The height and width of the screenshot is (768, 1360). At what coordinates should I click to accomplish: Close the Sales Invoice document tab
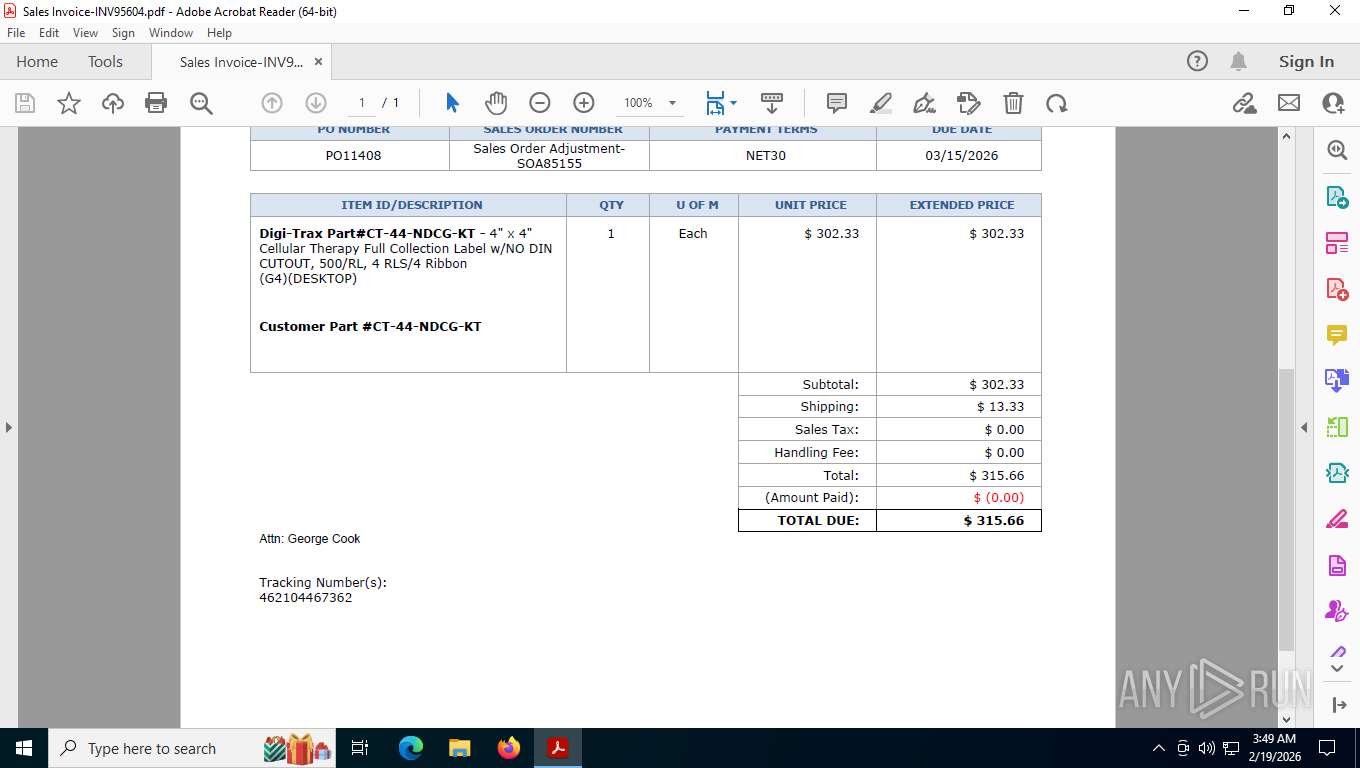[x=318, y=61]
